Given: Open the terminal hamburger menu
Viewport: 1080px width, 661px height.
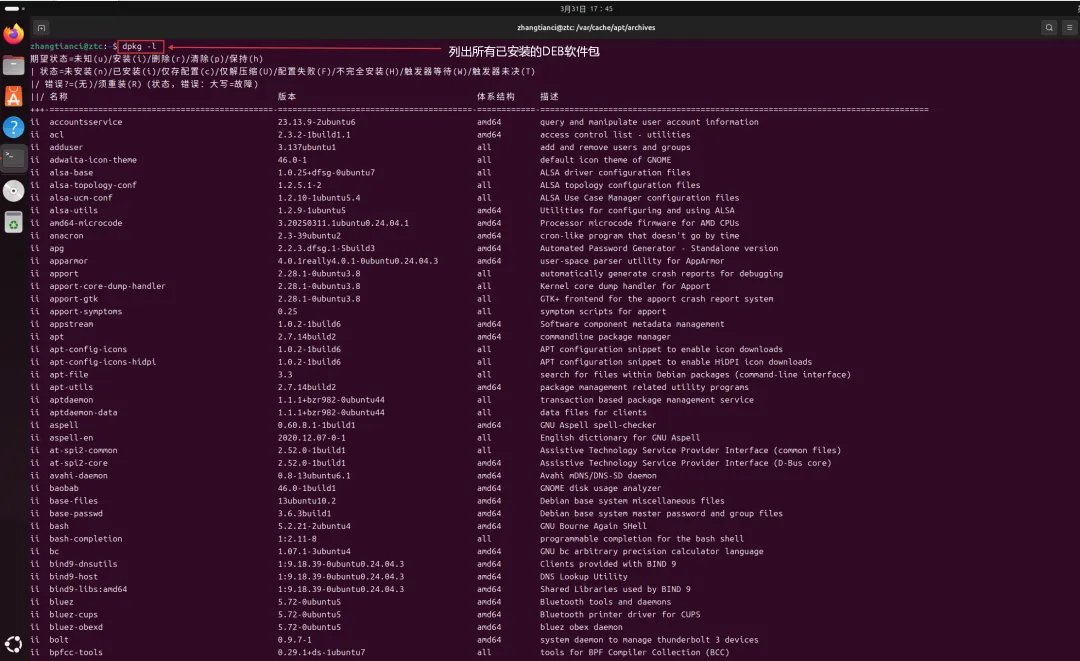Looking at the screenshot, I should (x=1069, y=28).
